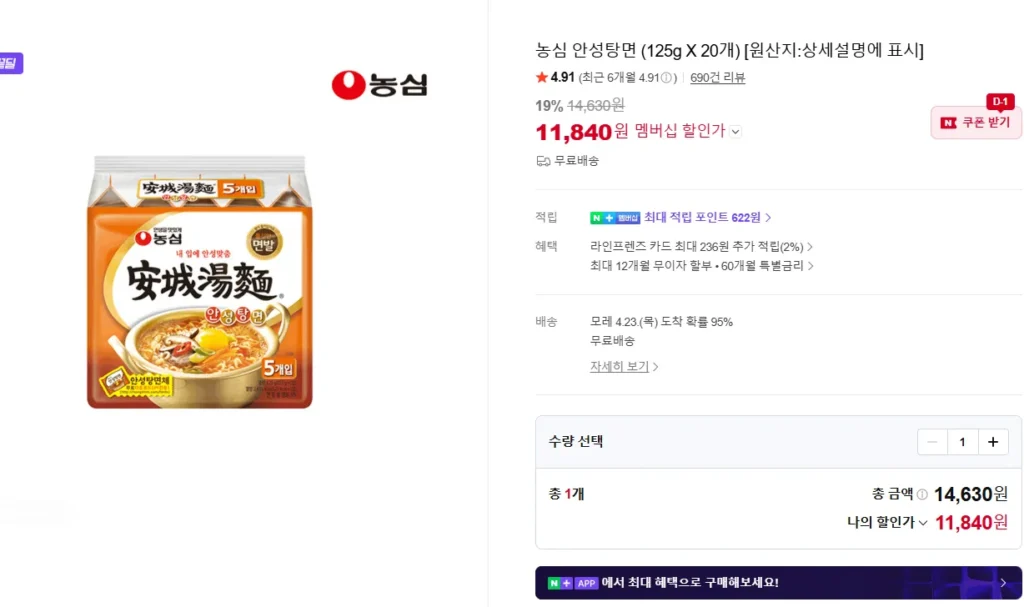Open the 690건 리뷰 link
The image size is (1024, 607).
(717, 78)
